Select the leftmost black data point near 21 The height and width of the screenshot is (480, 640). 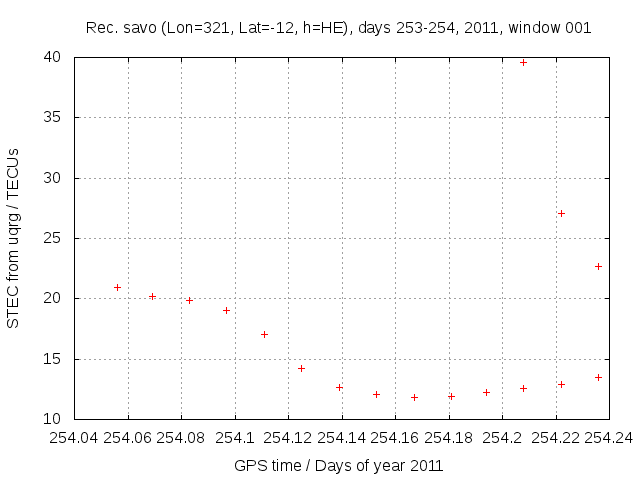[117, 287]
